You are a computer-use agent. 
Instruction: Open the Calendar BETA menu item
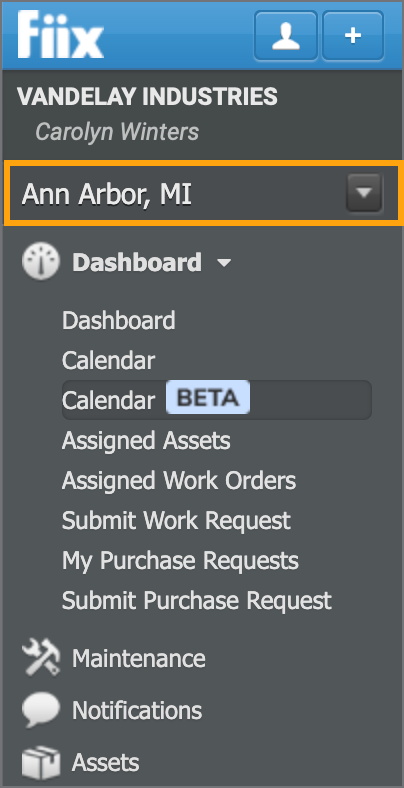point(217,400)
